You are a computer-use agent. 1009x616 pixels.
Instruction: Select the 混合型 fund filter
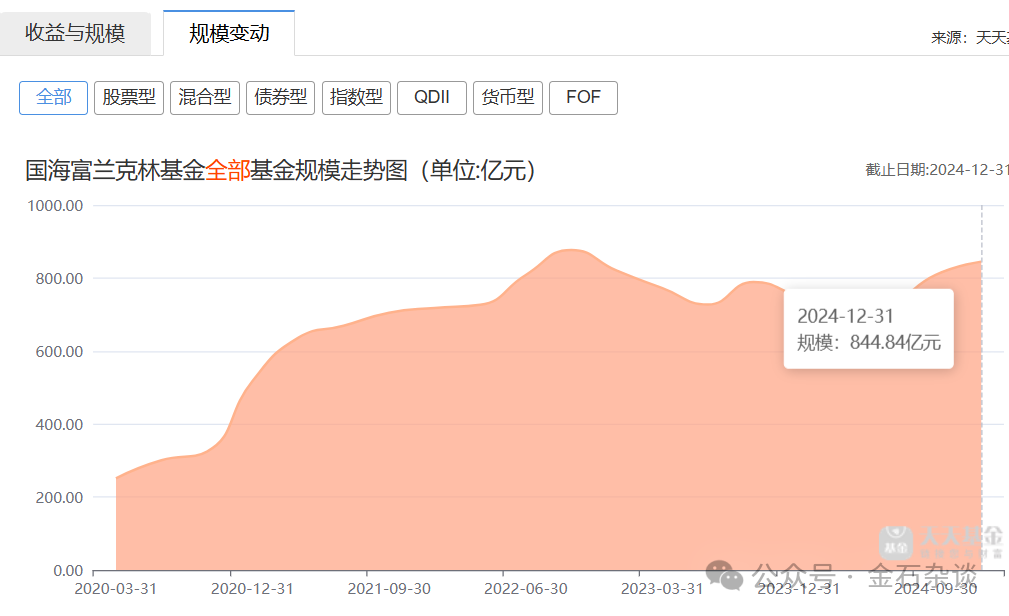204,97
